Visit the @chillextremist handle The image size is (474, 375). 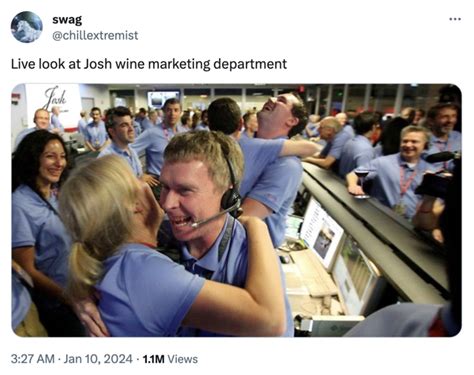coord(95,35)
